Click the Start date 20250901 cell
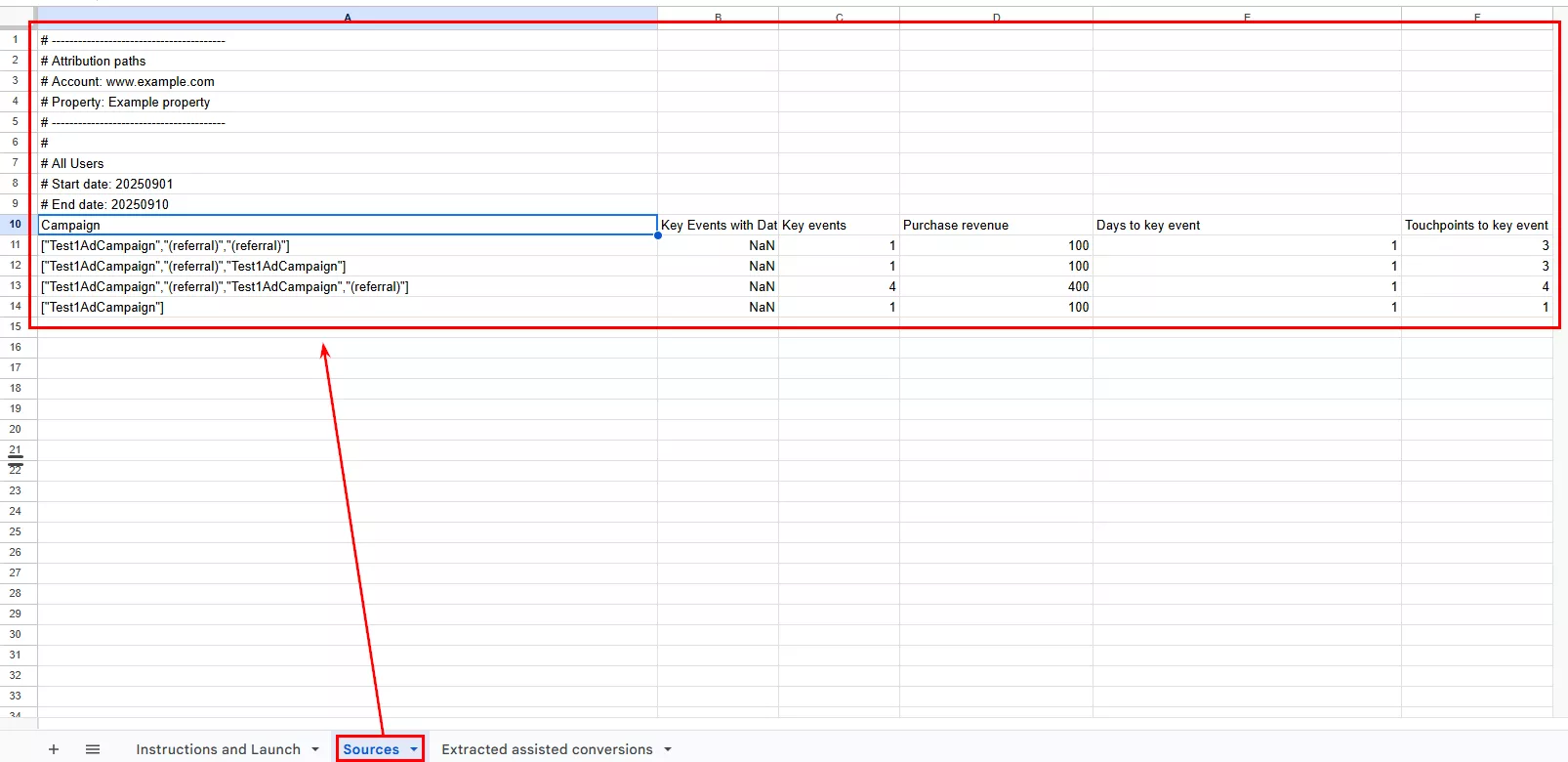 tap(347, 184)
